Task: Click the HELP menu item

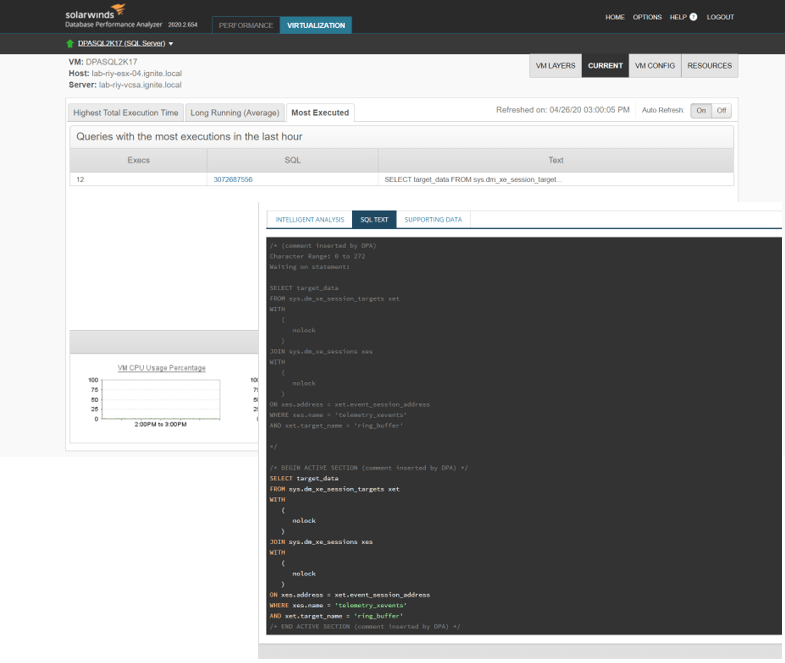Action: click(678, 17)
